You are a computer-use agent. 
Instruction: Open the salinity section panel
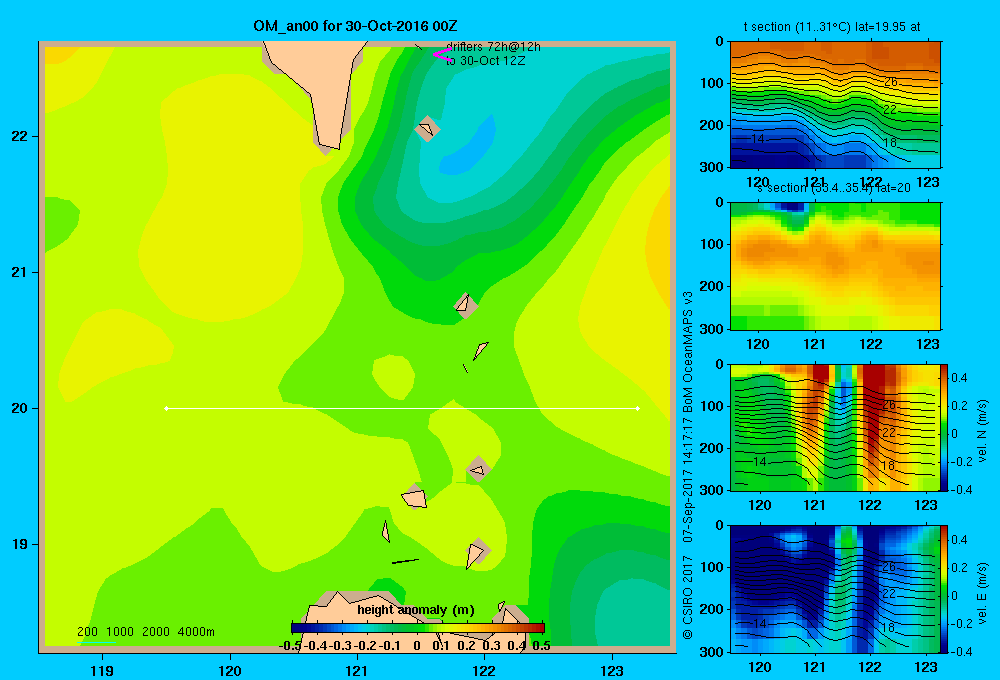click(835, 266)
